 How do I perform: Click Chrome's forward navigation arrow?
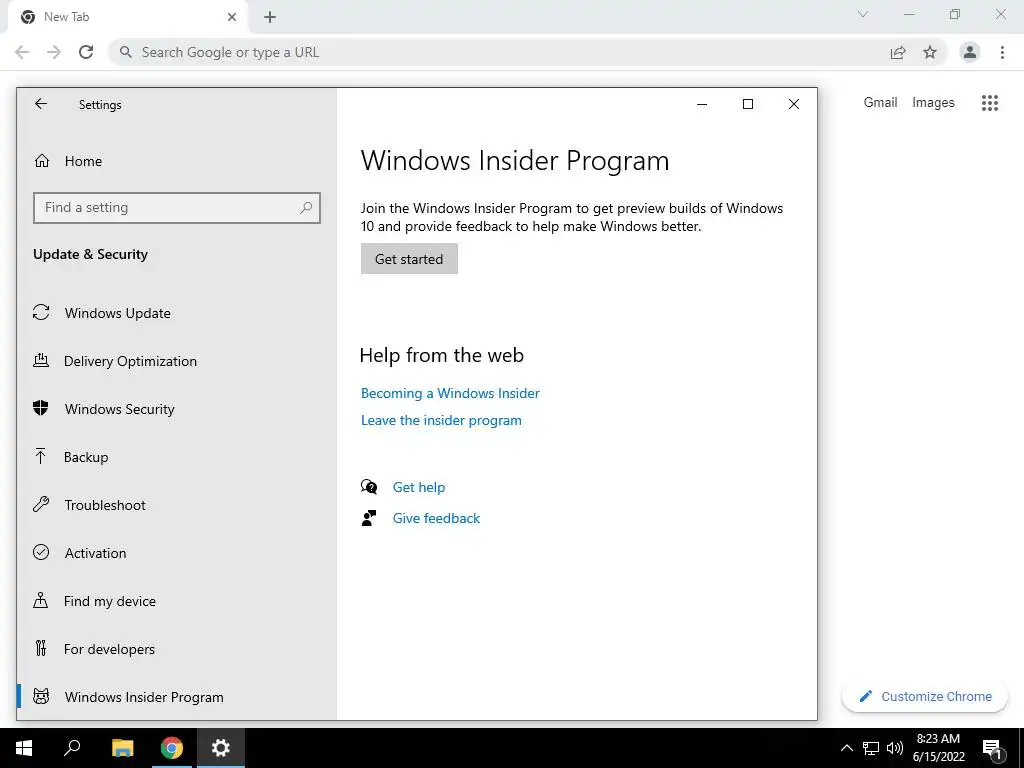(54, 52)
